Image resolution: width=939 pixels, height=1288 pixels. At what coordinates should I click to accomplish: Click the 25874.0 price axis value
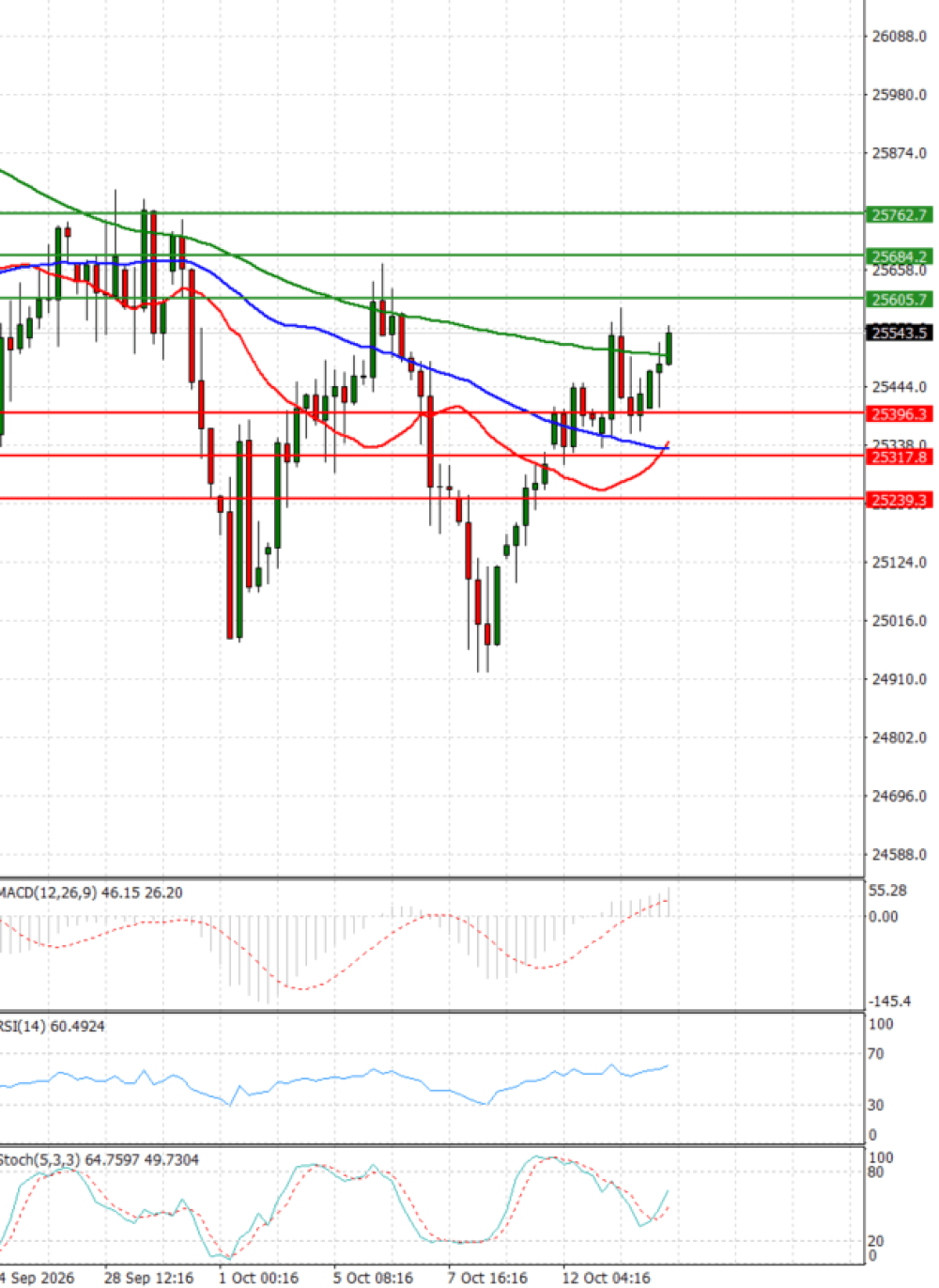pyautogui.click(x=899, y=153)
